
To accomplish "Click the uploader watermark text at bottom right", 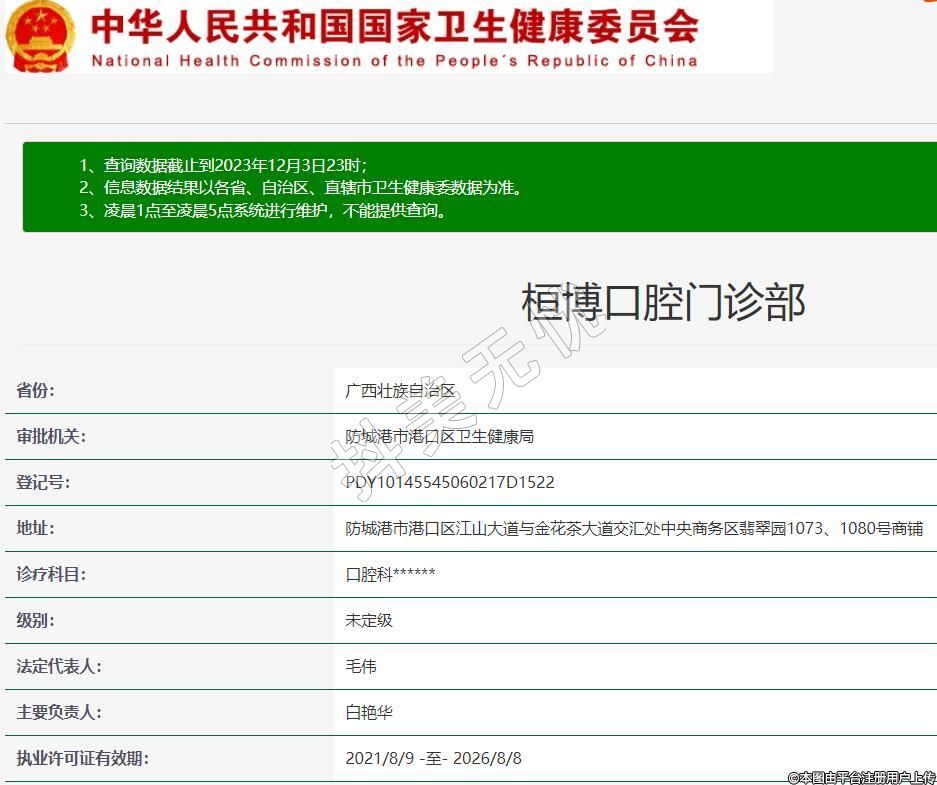I will (861, 776).
